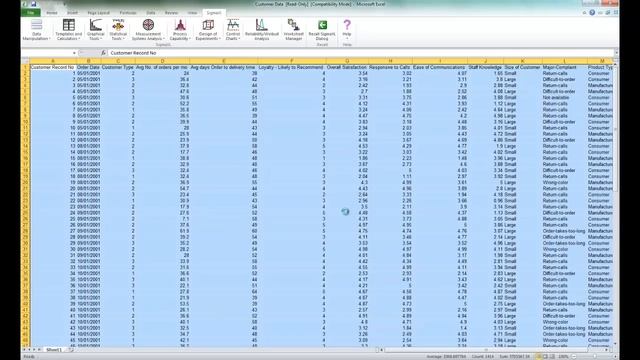640x360 pixels.
Task: Click Avg No. of orders per mo header
Action: tap(162, 67)
